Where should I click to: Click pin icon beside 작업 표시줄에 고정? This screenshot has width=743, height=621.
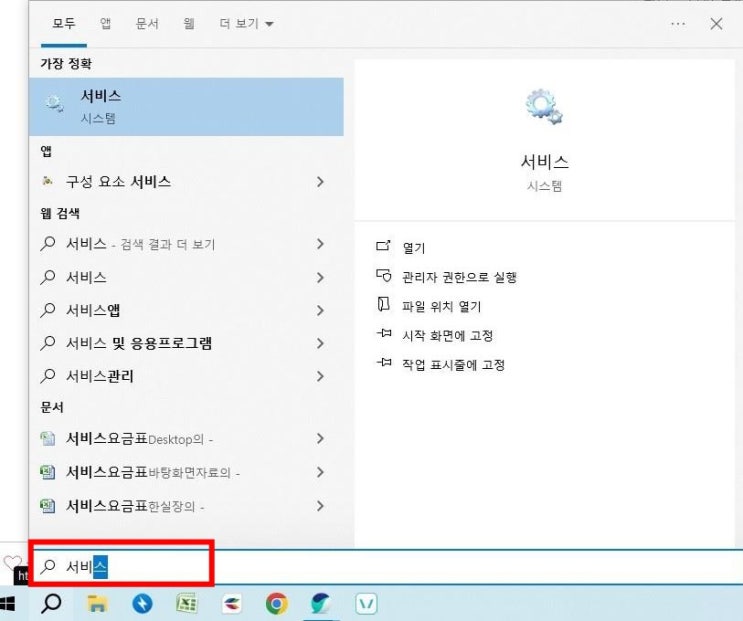tap(384, 362)
